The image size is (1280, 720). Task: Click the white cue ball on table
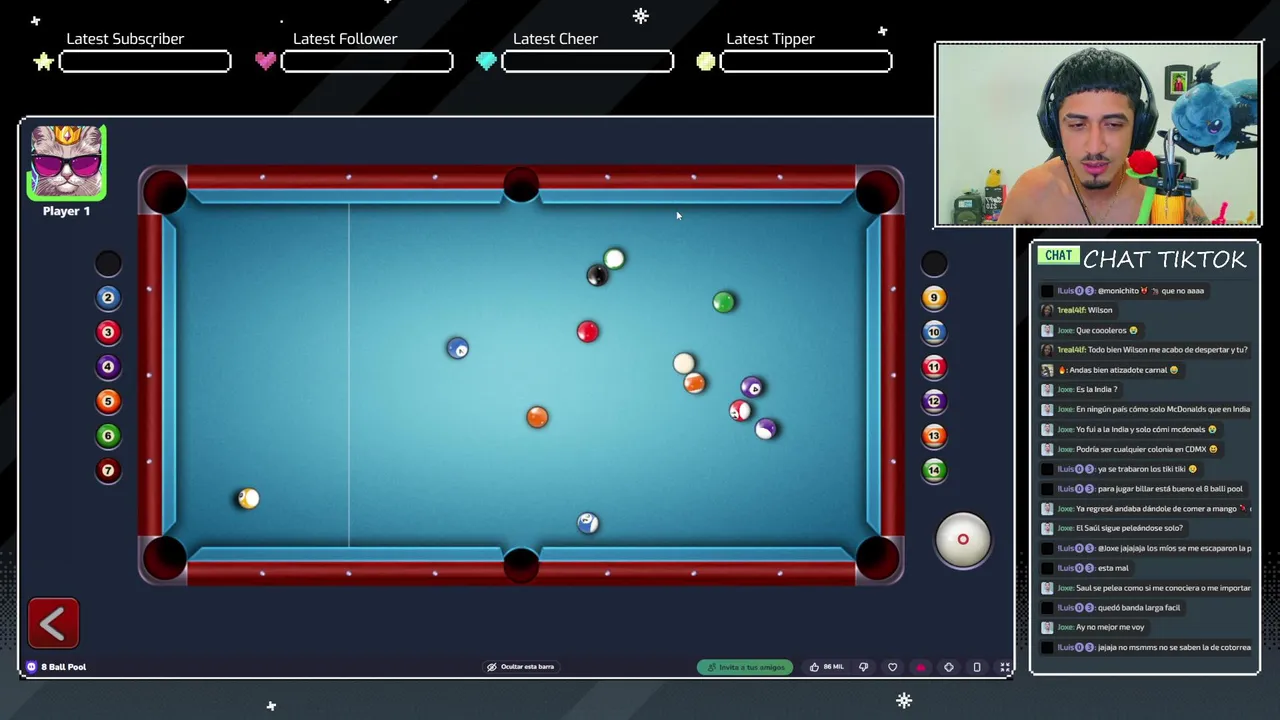(x=684, y=363)
